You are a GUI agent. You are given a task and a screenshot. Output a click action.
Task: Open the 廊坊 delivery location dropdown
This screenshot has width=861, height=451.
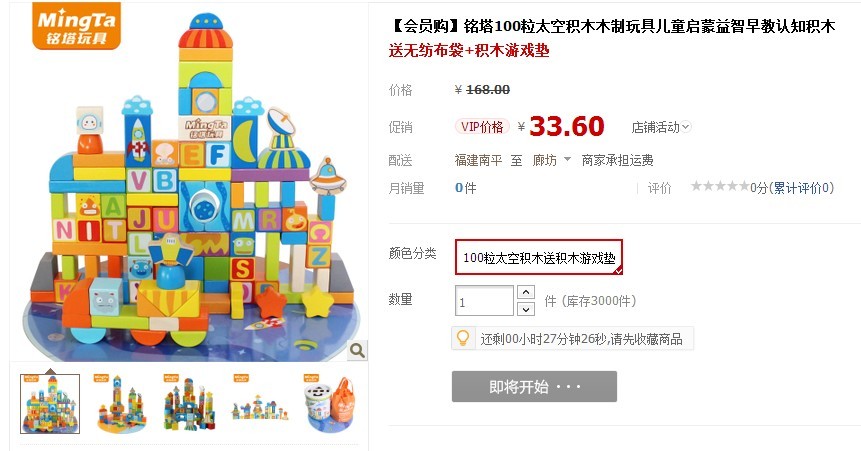(551, 160)
